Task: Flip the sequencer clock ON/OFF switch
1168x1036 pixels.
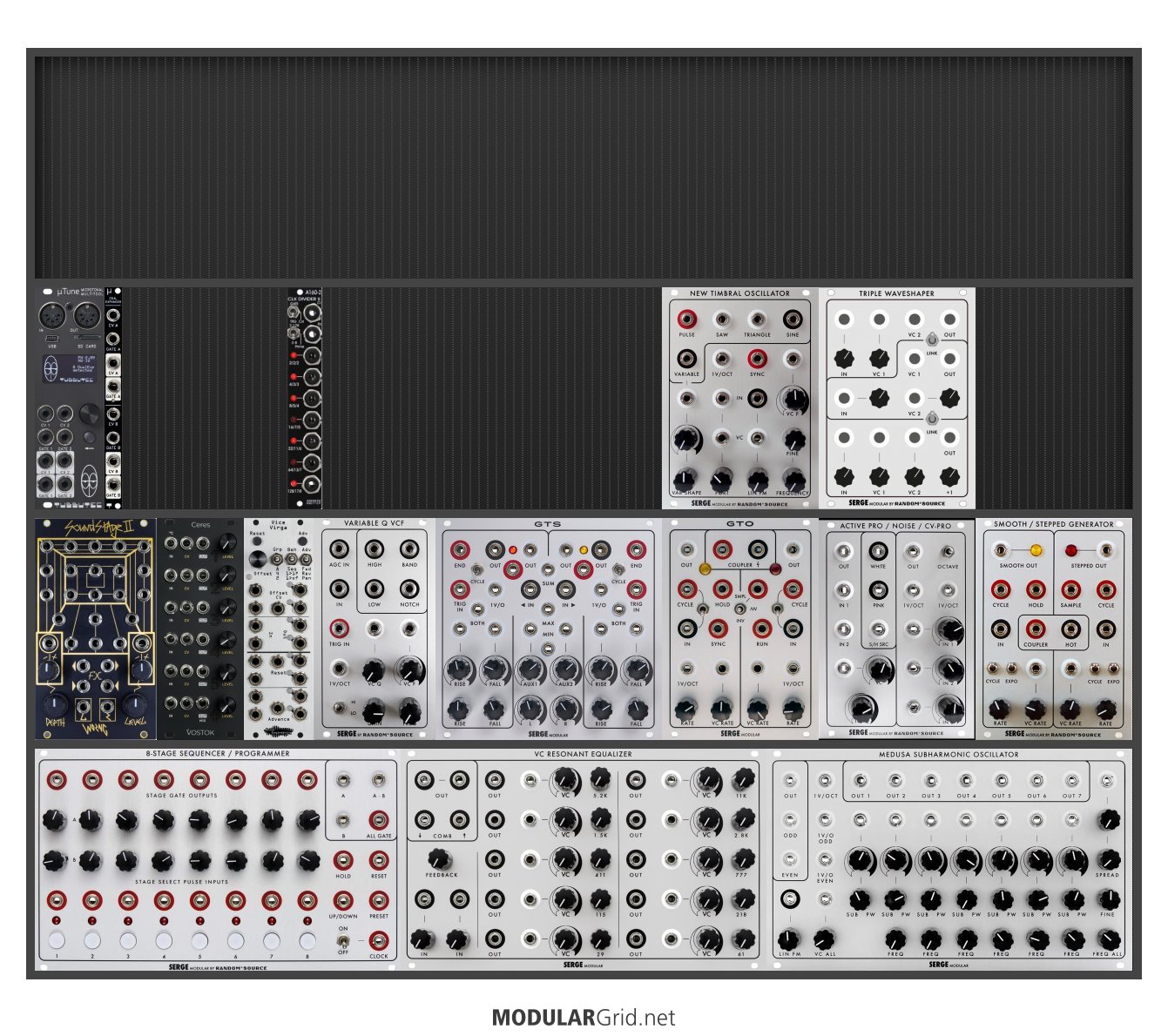Action: click(x=343, y=940)
